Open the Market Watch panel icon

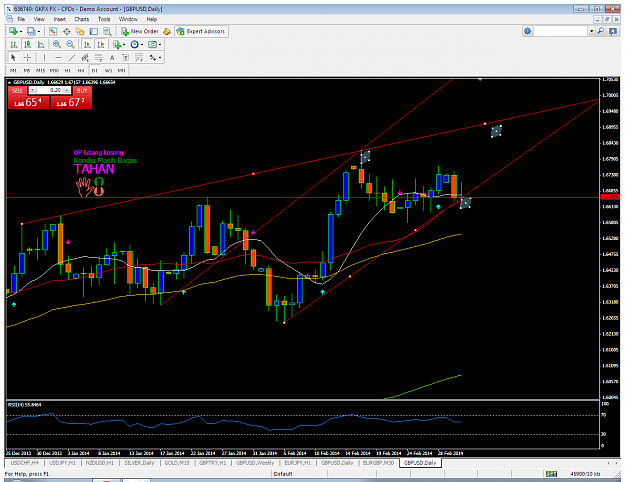tap(53, 31)
